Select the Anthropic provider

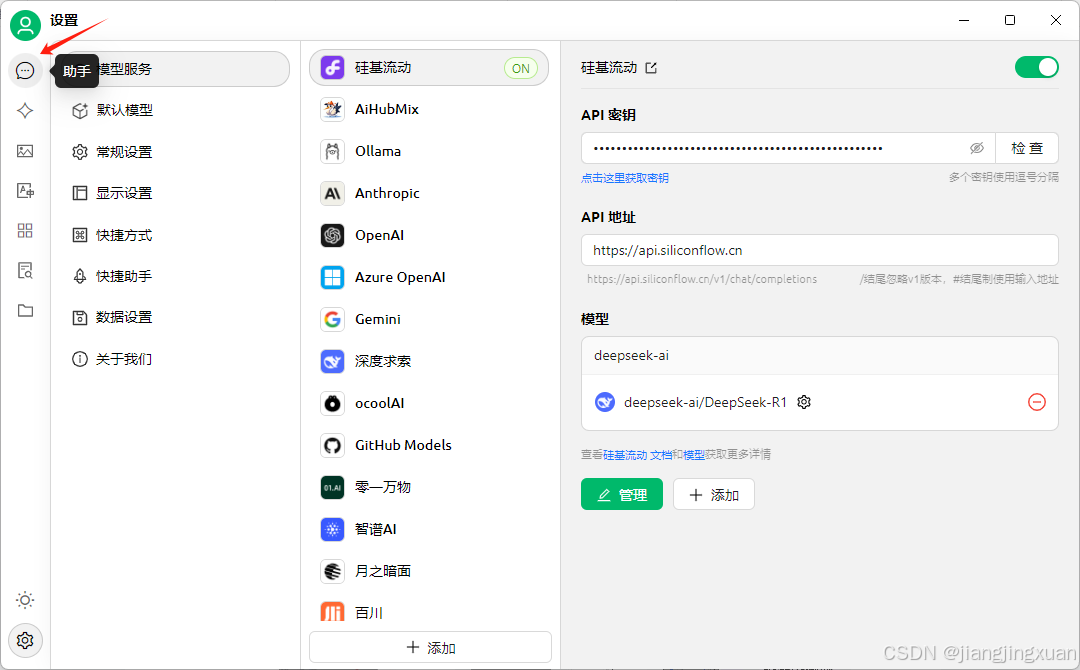[x=429, y=193]
